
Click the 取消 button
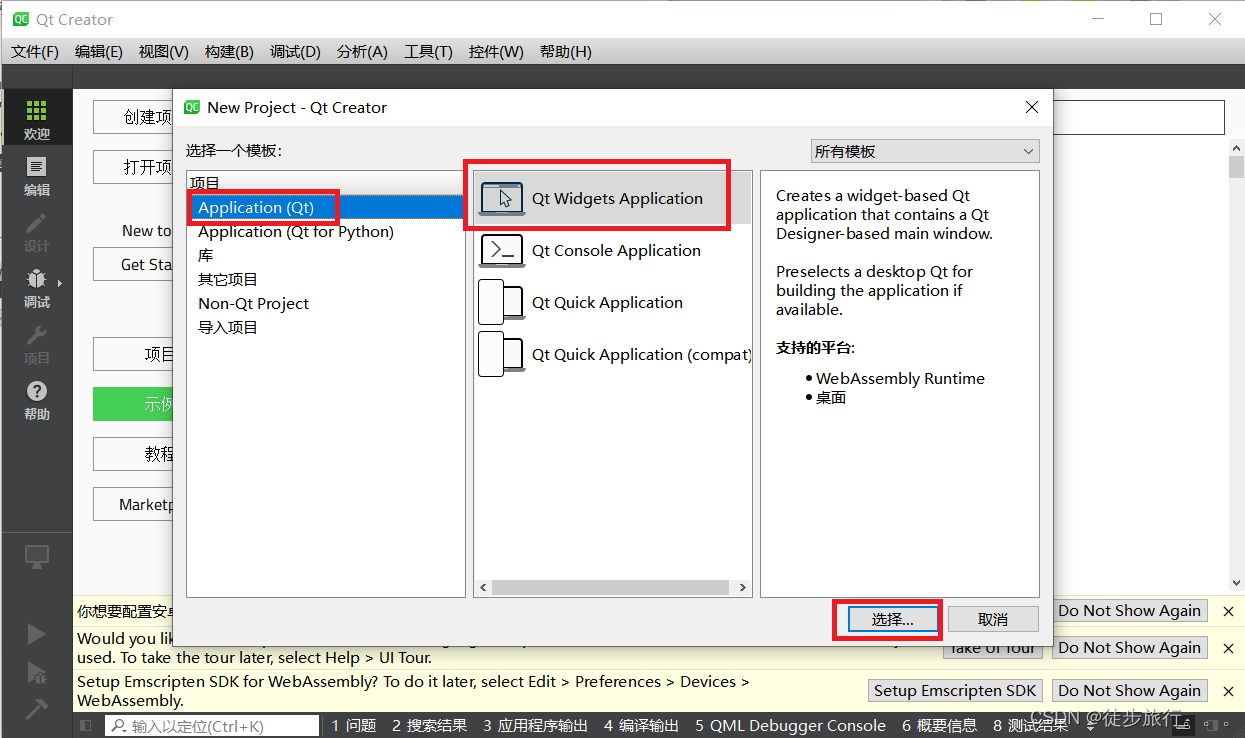point(993,620)
